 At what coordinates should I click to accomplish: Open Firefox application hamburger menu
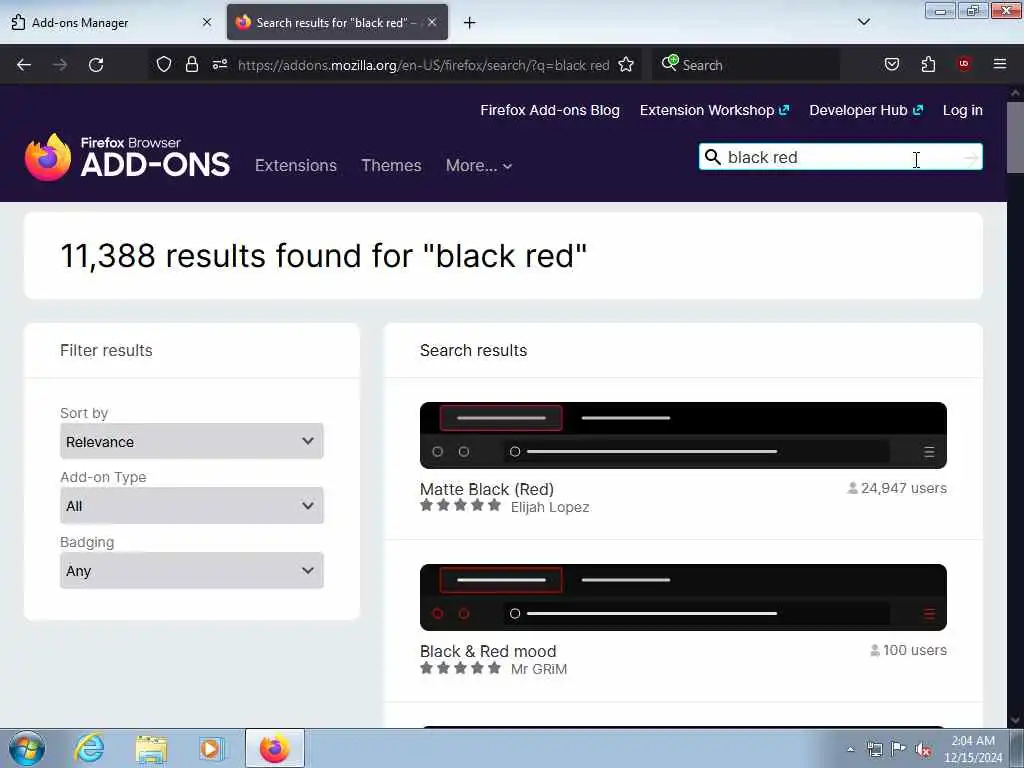click(x=999, y=64)
